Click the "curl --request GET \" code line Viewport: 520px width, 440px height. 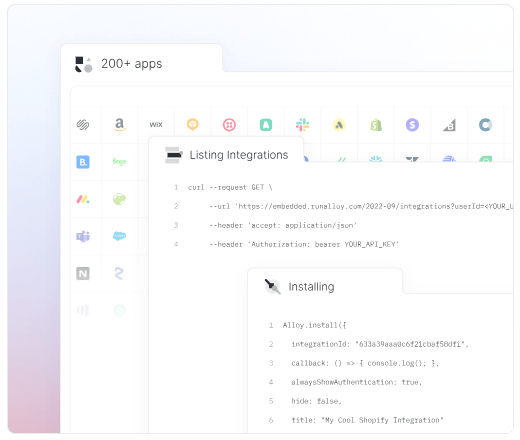click(230, 187)
